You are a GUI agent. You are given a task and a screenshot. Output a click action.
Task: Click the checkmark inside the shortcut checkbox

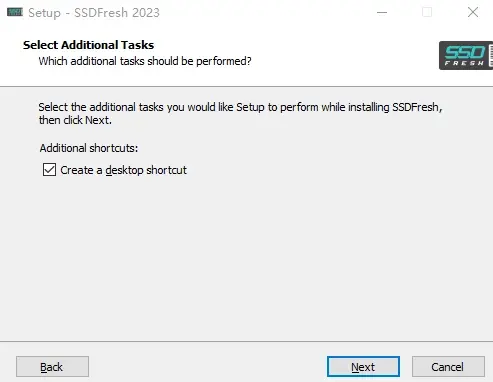pyautogui.click(x=49, y=170)
